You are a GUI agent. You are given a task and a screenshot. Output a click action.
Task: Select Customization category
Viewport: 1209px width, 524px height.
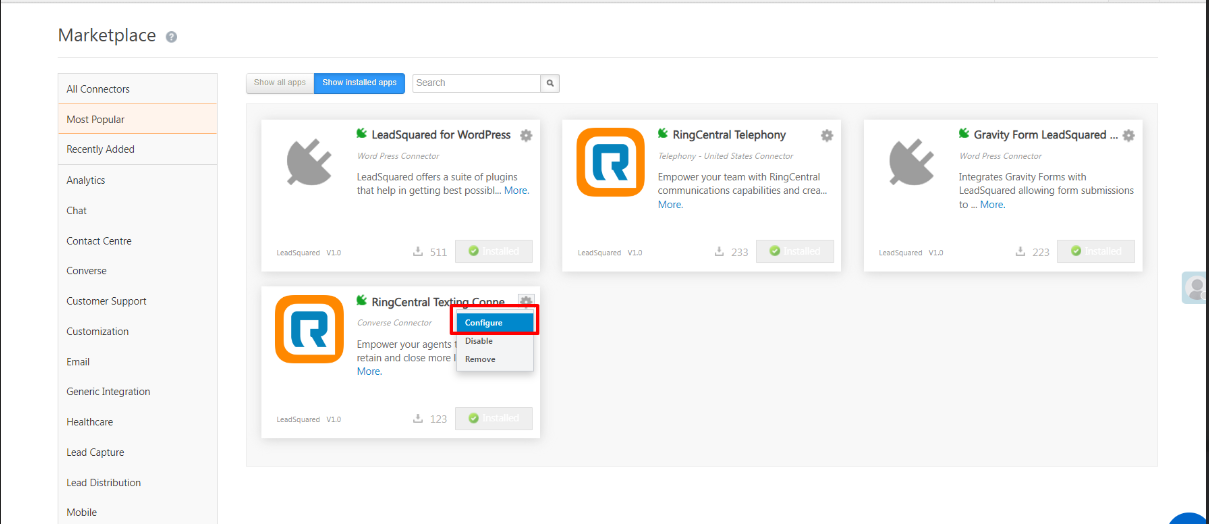pyautogui.click(x=138, y=331)
